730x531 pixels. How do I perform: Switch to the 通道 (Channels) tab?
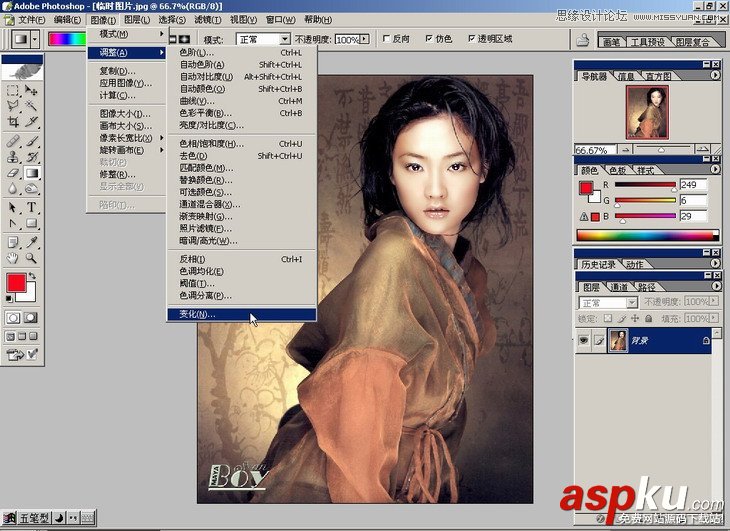[621, 286]
